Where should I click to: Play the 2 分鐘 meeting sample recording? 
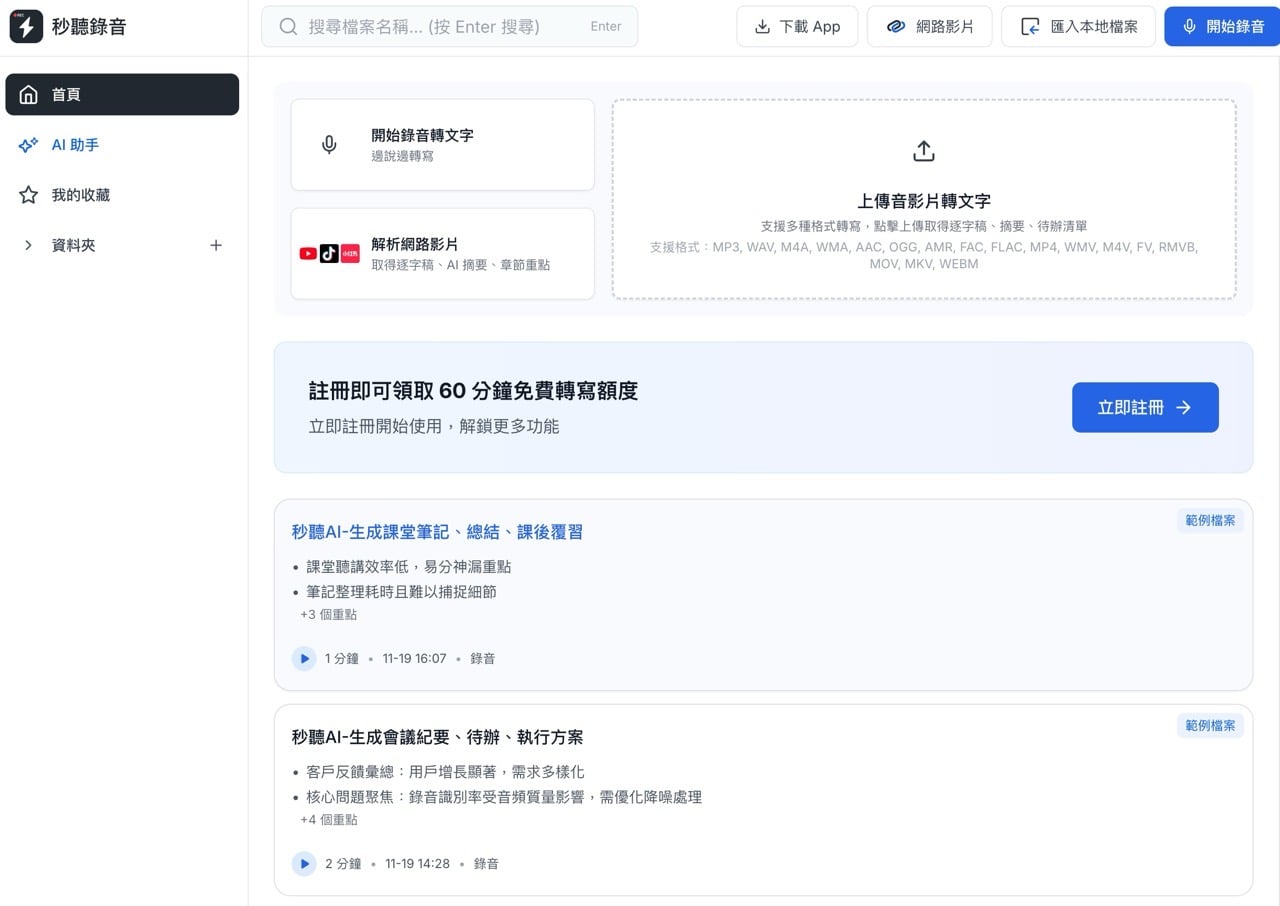304,863
